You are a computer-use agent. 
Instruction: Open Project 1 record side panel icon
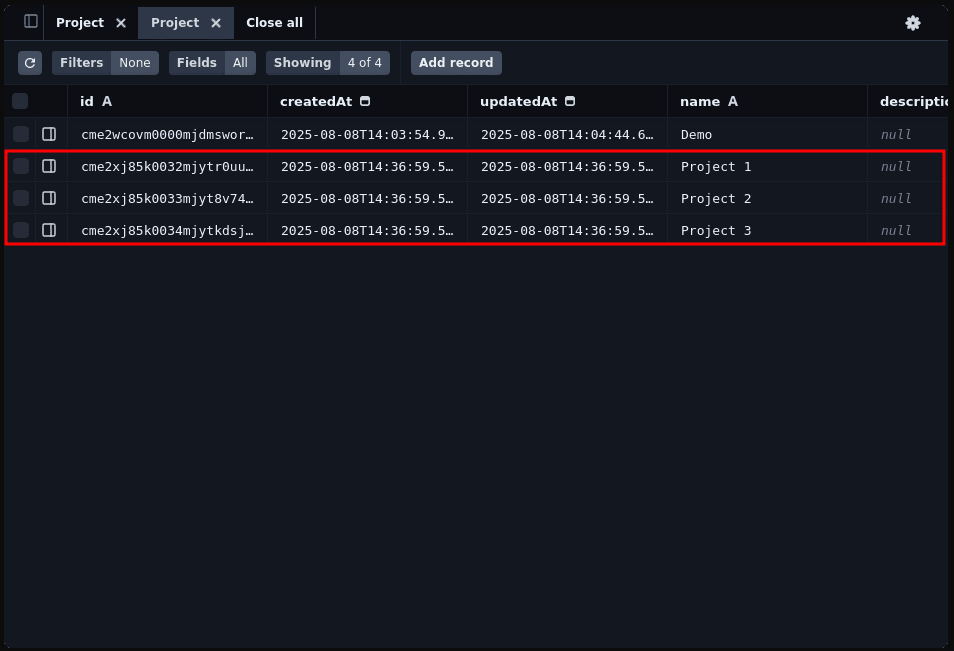click(x=49, y=166)
